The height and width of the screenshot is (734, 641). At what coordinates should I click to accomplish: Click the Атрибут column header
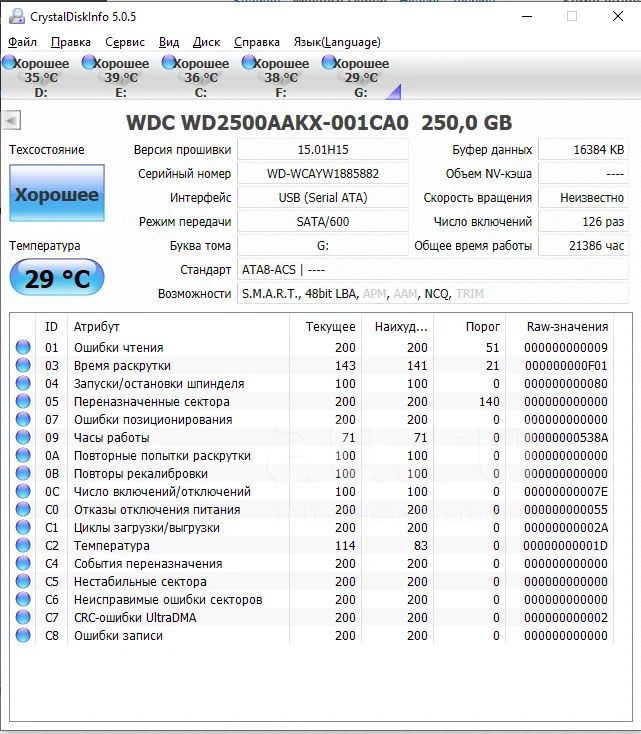pos(178,326)
